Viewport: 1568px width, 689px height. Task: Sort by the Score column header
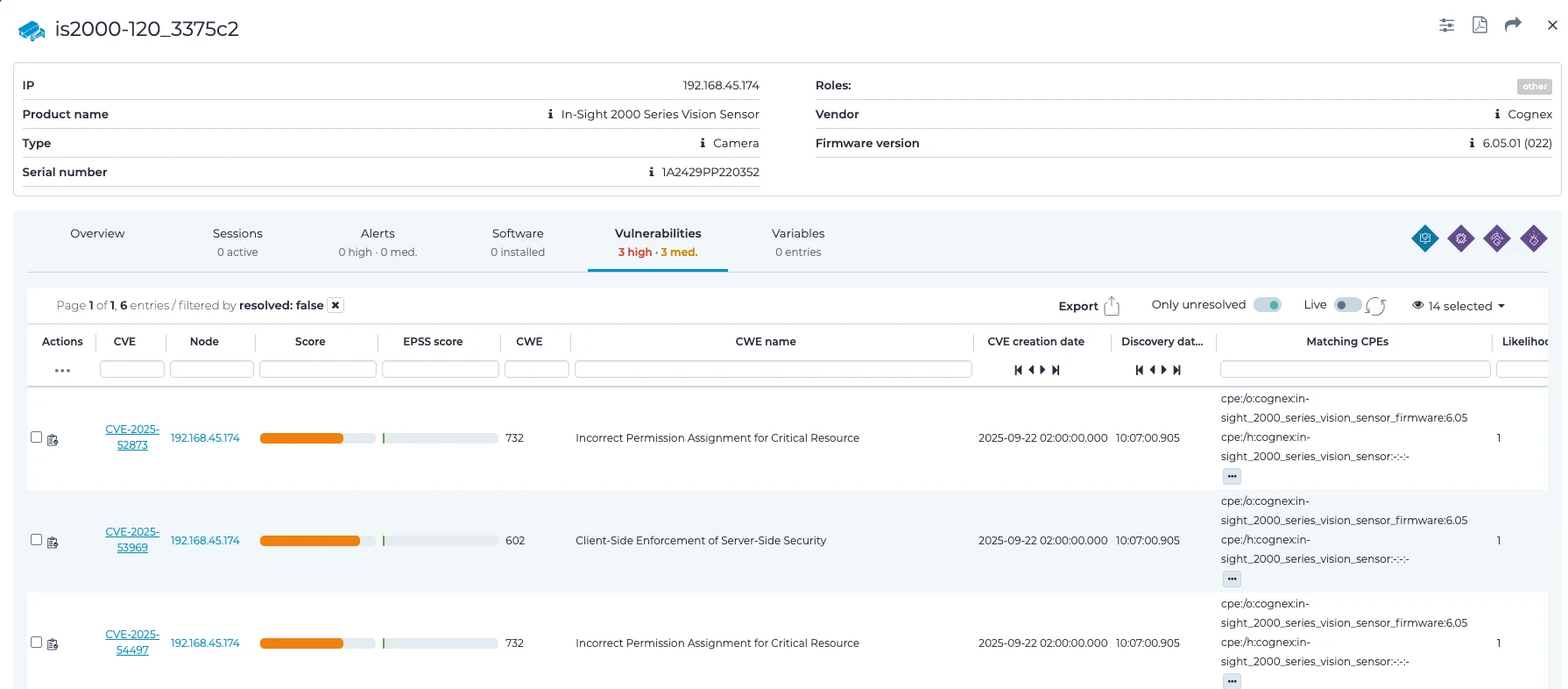pos(310,342)
